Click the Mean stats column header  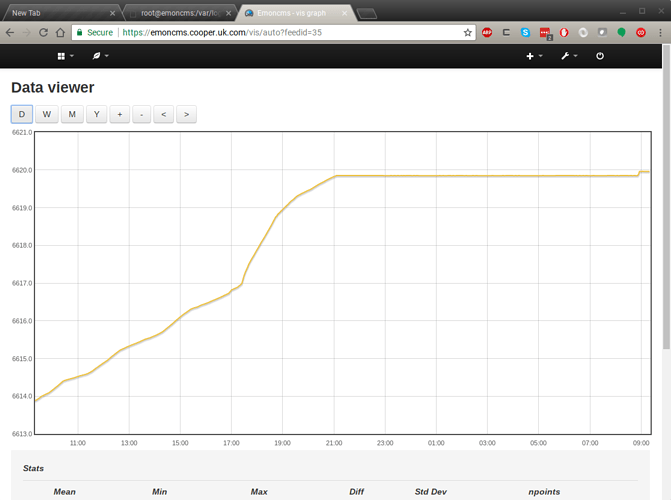click(x=65, y=492)
